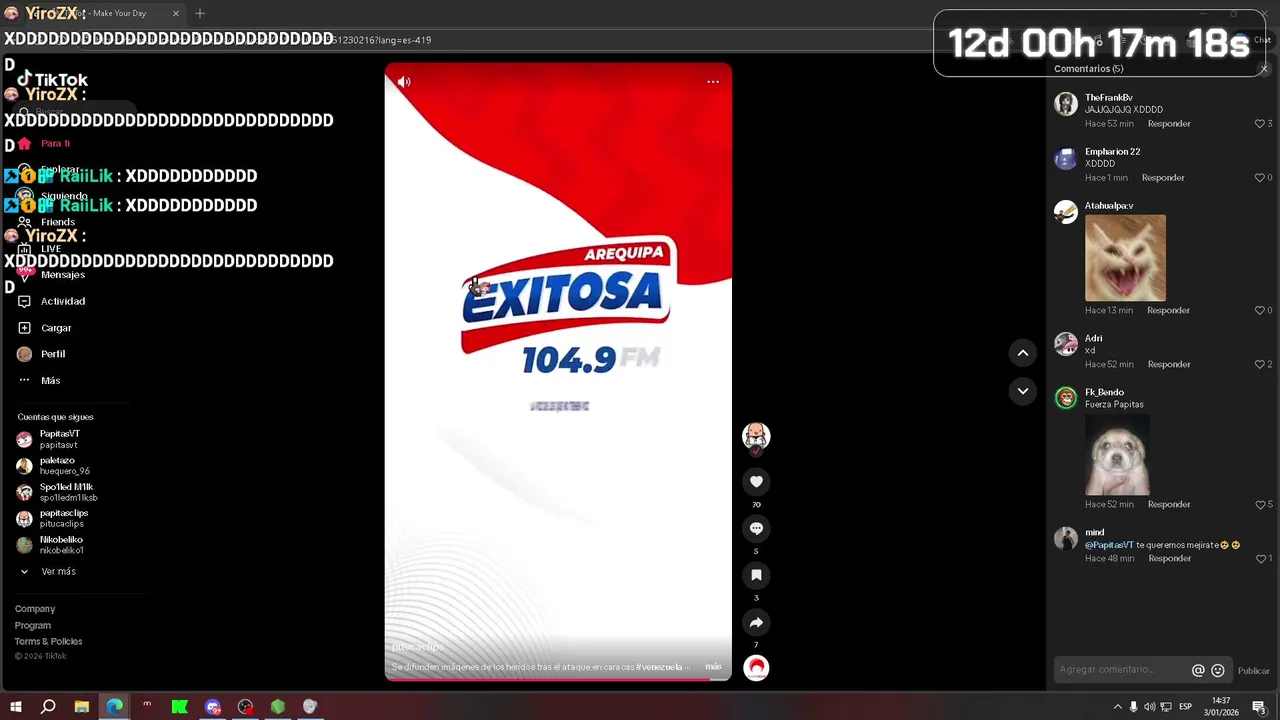This screenshot has height=720, width=1280.
Task: Open papitasclips followed account
Action: click(x=63, y=518)
